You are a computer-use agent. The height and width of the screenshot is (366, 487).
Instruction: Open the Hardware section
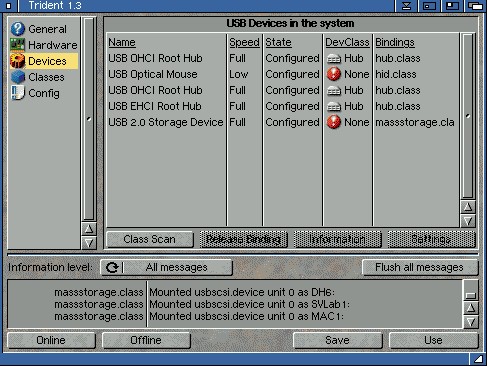44,45
